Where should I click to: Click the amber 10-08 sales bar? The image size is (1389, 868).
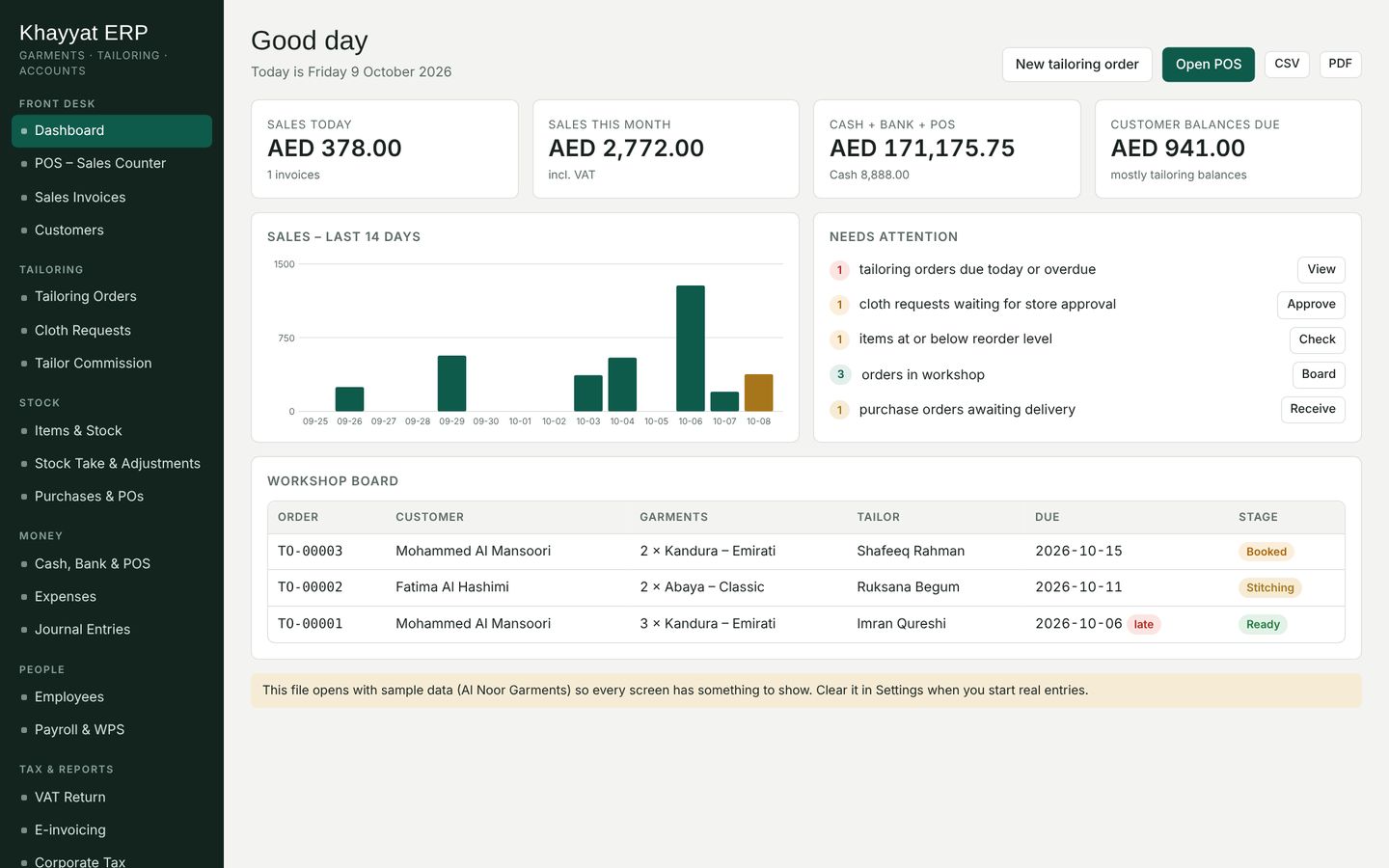coord(759,393)
